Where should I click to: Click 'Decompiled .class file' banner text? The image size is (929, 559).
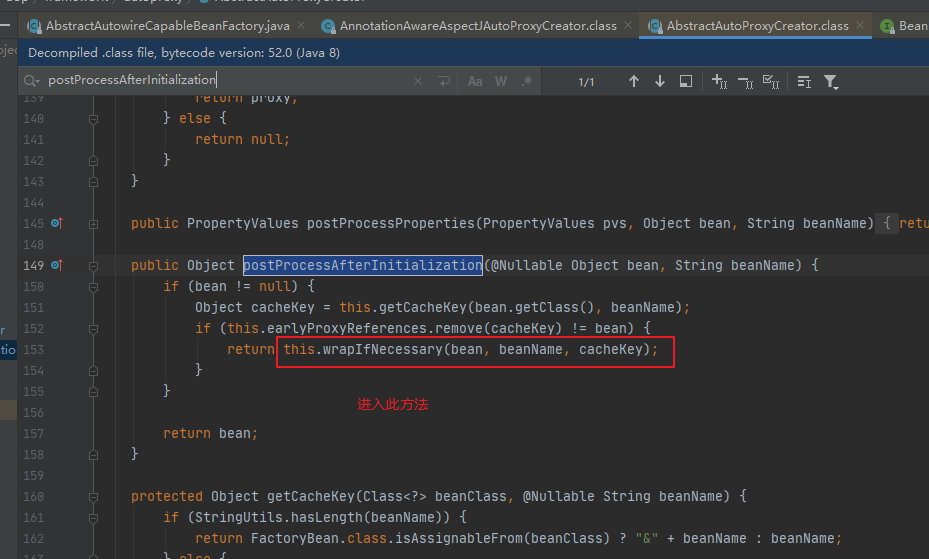coord(184,53)
